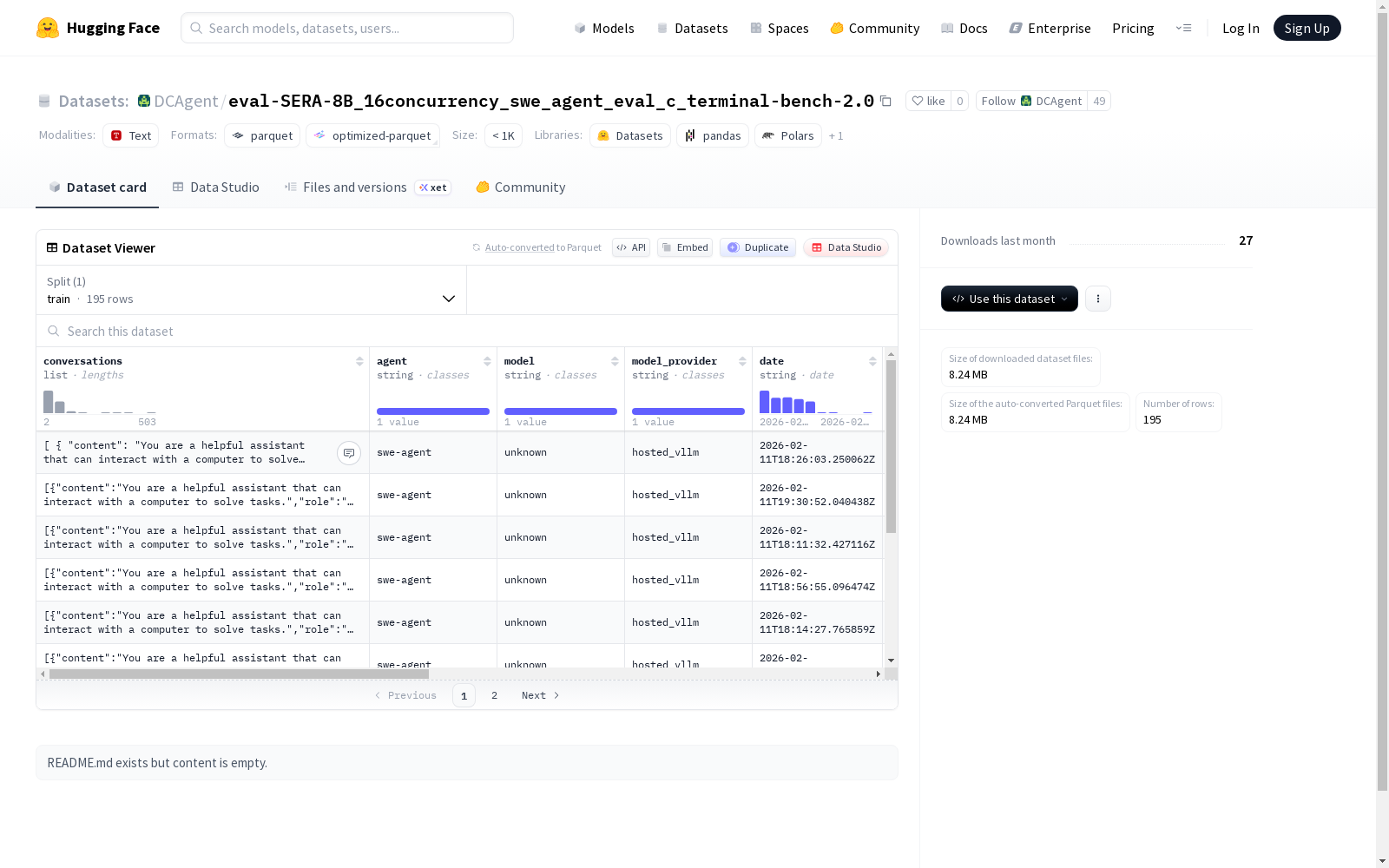The height and width of the screenshot is (868, 1389).
Task: Sort the model column
Action: click(x=615, y=361)
